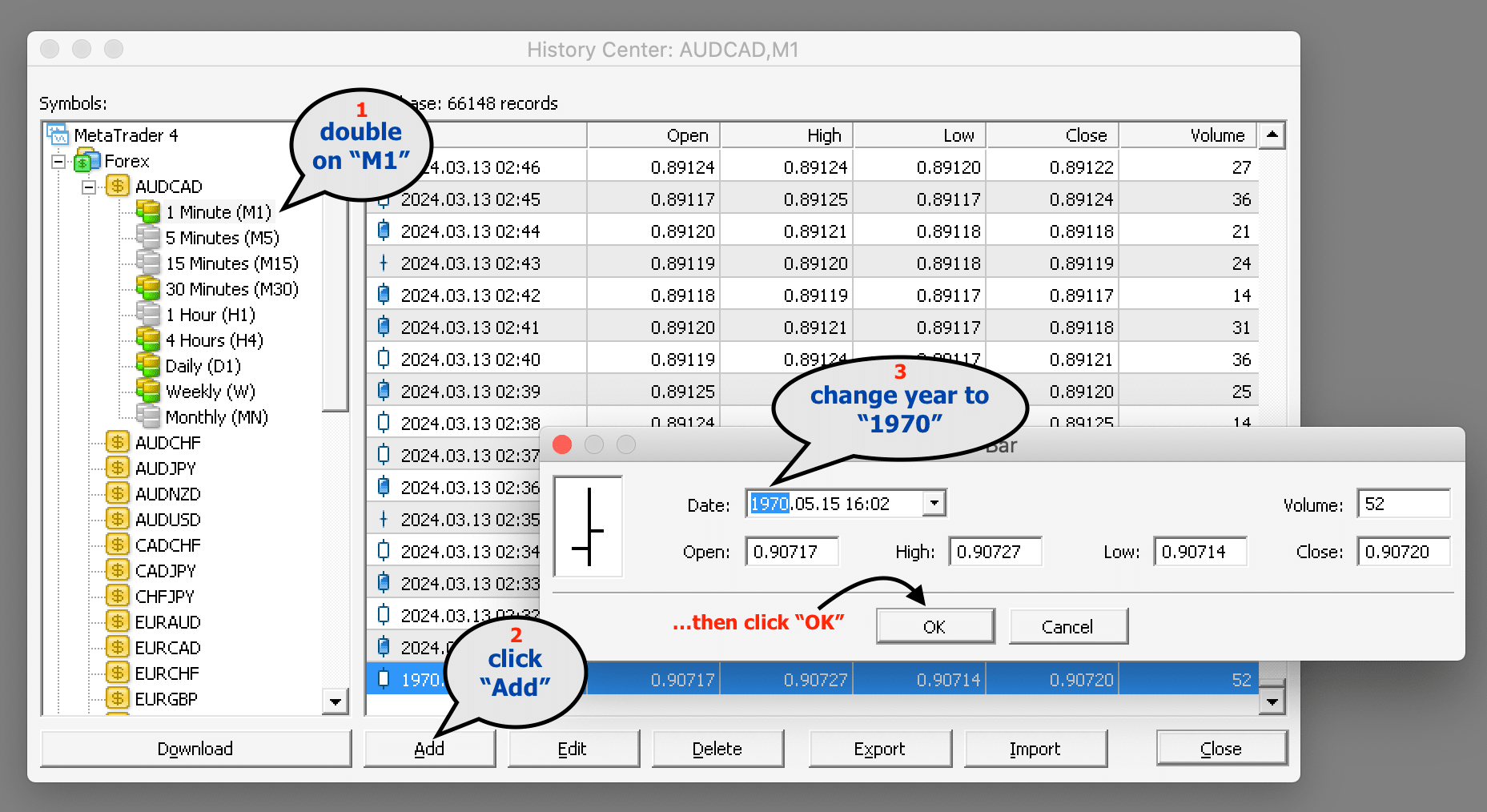Collapse the Forex tree node
The height and width of the screenshot is (812, 1487).
coord(58,161)
